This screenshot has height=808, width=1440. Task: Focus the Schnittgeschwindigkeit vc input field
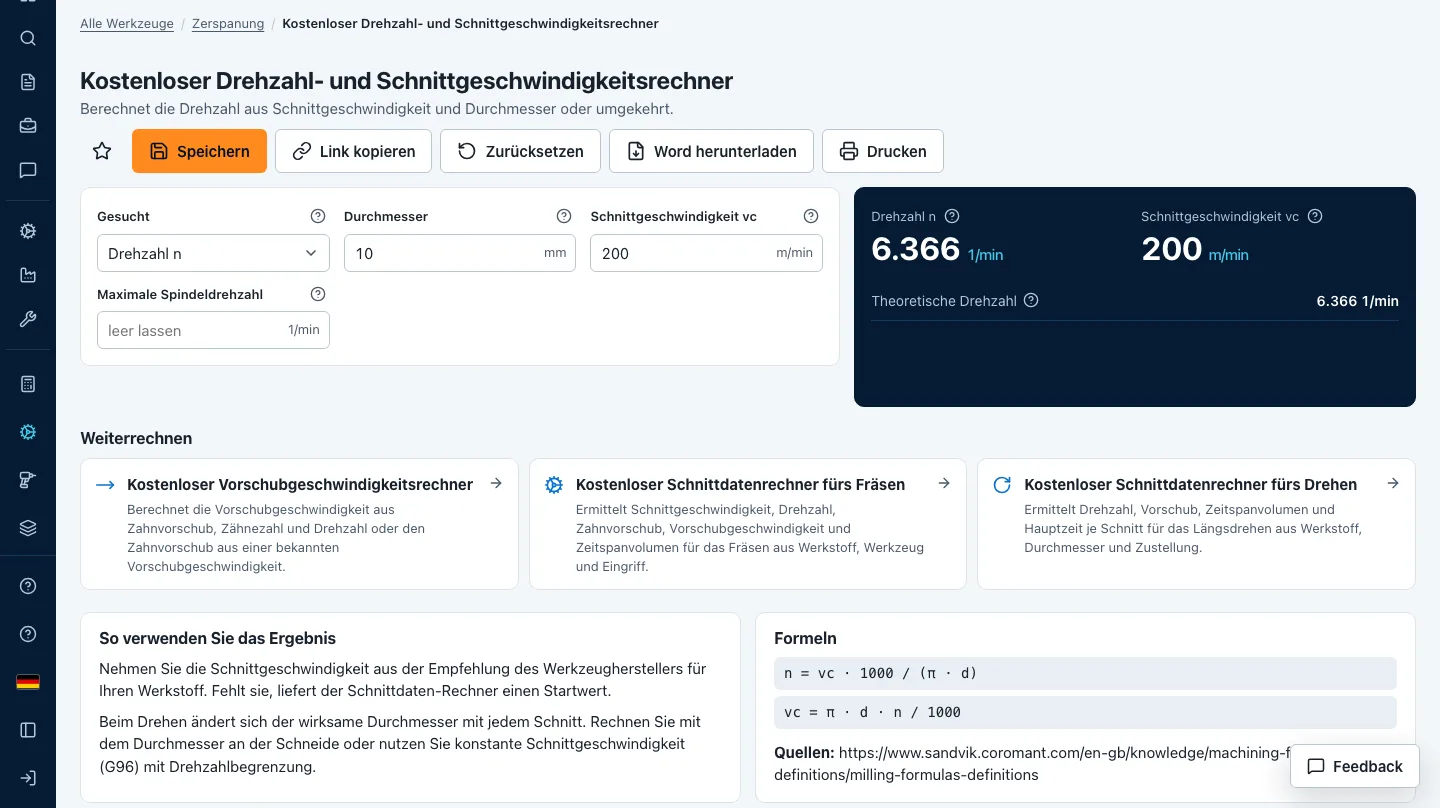[706, 253]
